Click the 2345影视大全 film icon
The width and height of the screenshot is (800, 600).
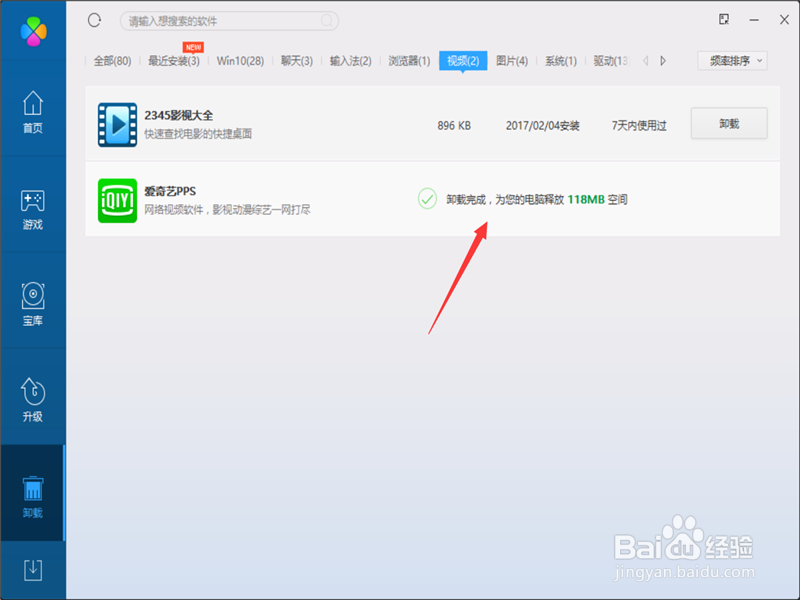[x=117, y=124]
